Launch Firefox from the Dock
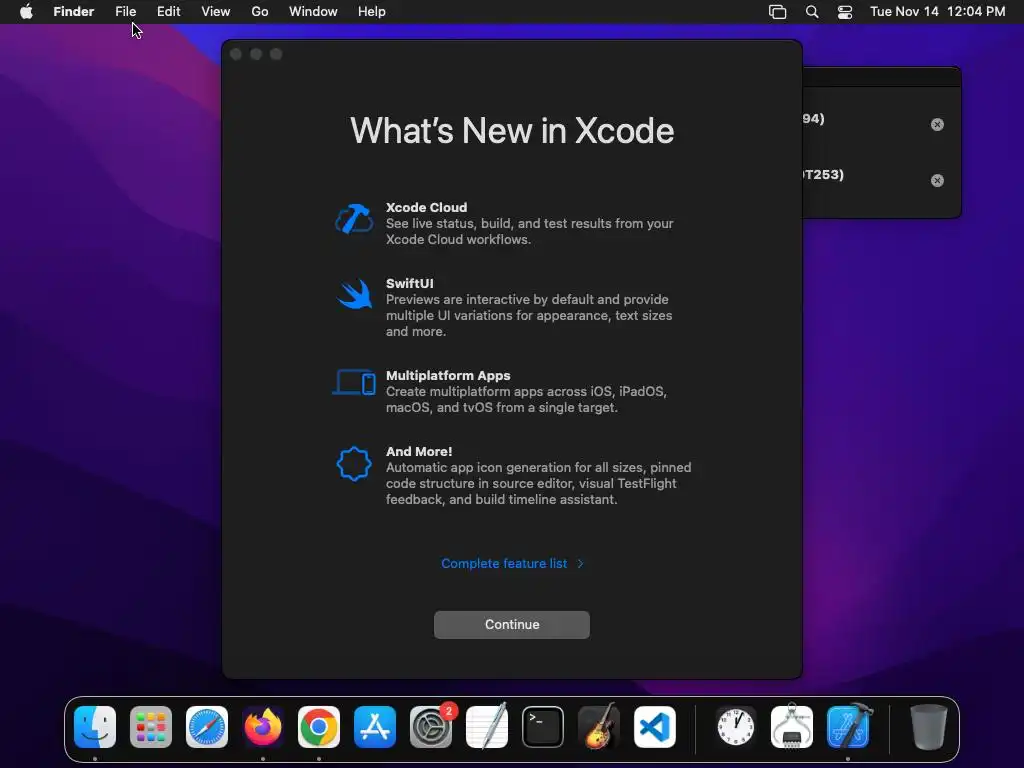This screenshot has height=768, width=1024. coord(263,727)
